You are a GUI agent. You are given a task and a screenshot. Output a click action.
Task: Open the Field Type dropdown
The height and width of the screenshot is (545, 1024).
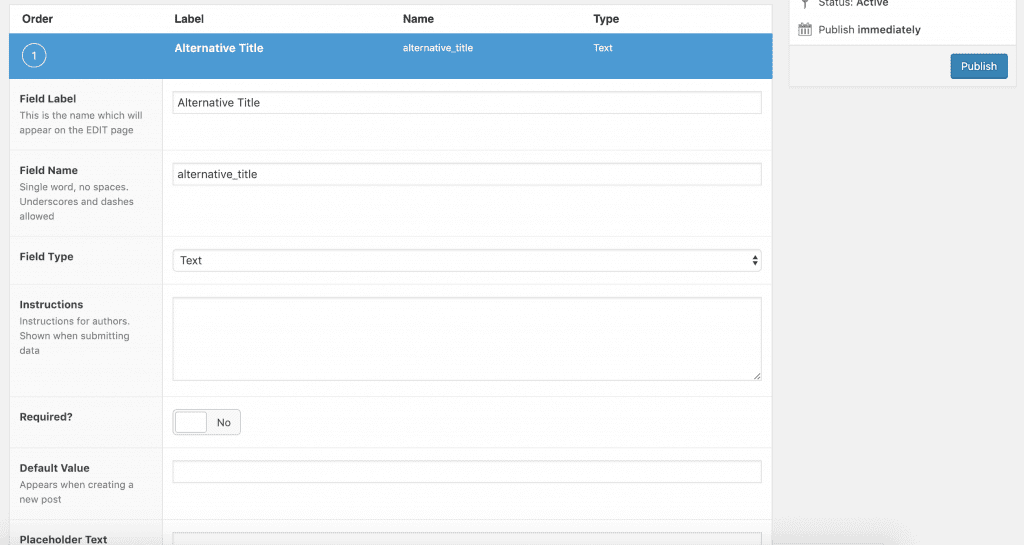point(466,260)
